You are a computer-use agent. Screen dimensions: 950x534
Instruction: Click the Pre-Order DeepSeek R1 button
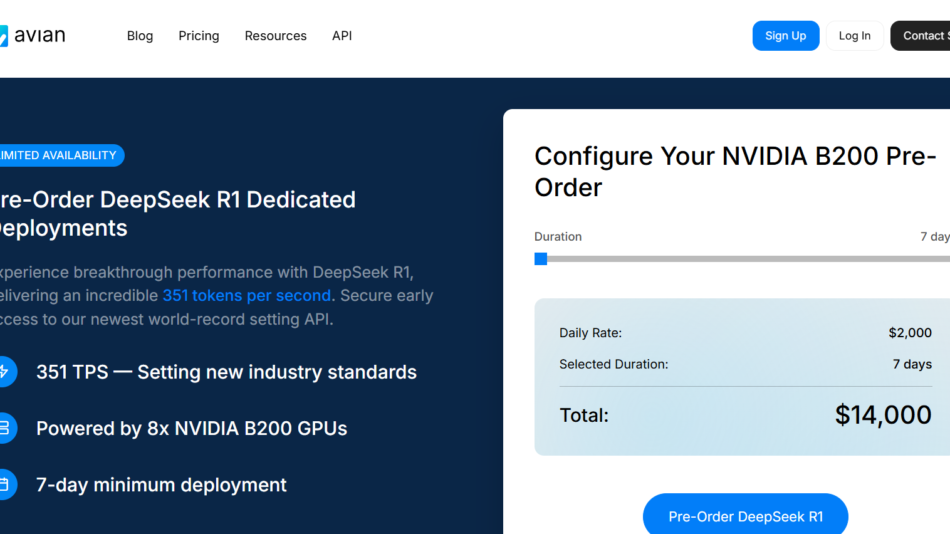pyautogui.click(x=745, y=516)
